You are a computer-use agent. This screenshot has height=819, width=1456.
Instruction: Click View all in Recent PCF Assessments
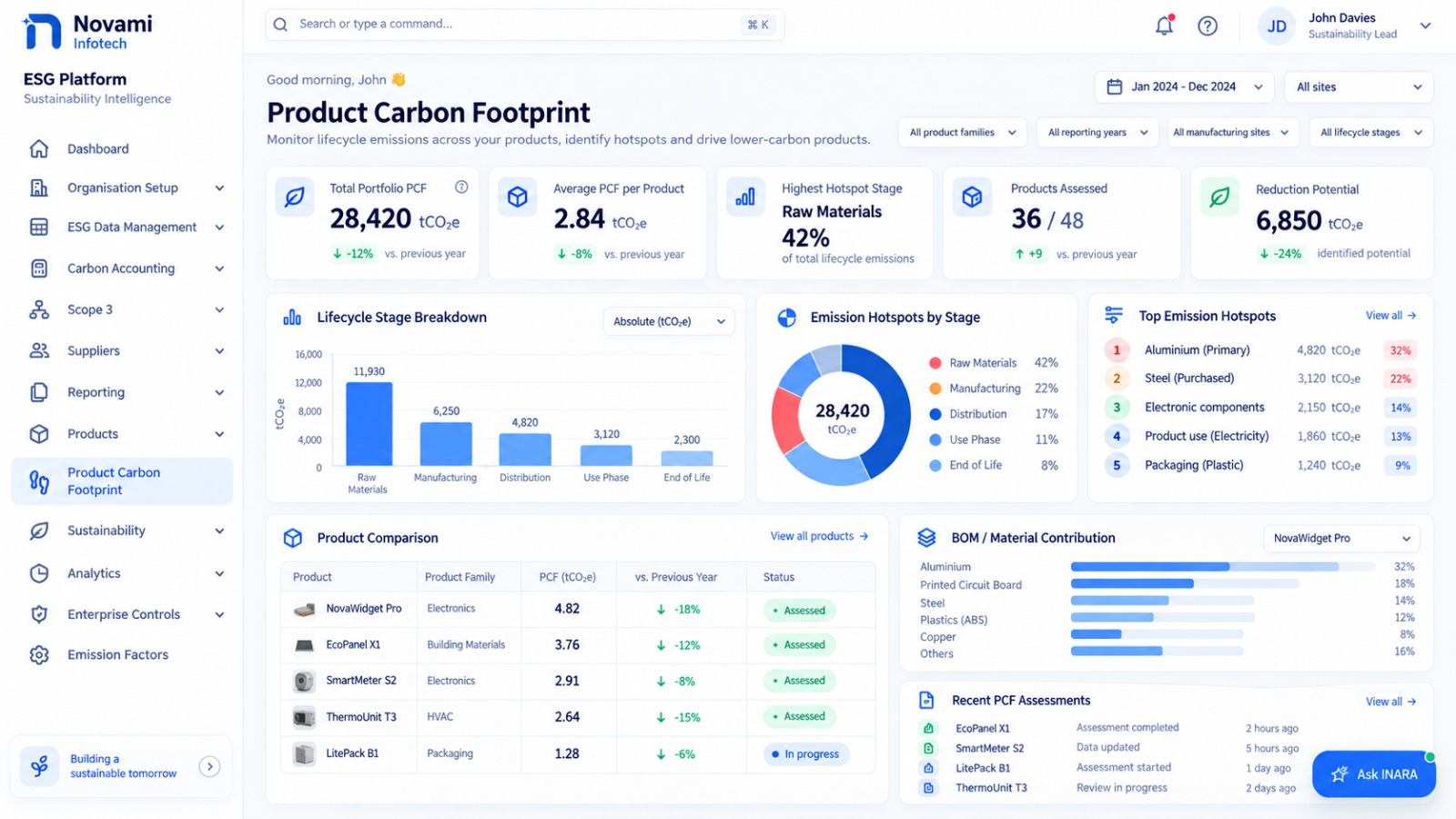click(1390, 702)
